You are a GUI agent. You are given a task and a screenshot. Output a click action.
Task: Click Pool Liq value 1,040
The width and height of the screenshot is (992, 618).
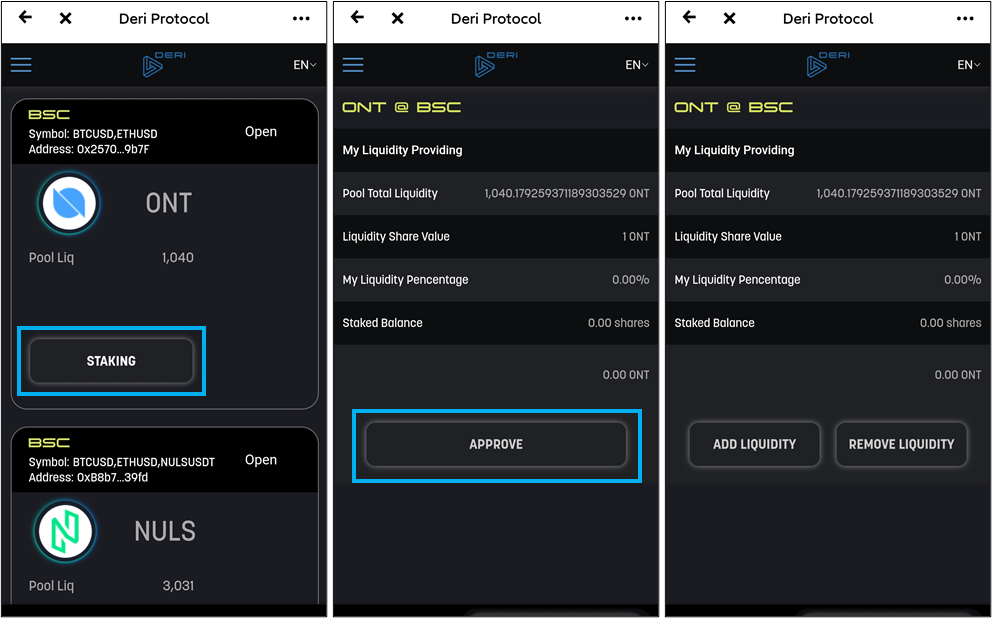(178, 257)
